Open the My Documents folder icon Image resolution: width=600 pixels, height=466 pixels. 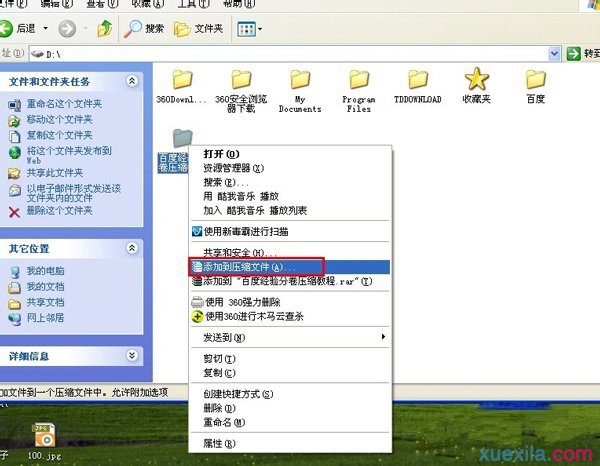point(300,80)
